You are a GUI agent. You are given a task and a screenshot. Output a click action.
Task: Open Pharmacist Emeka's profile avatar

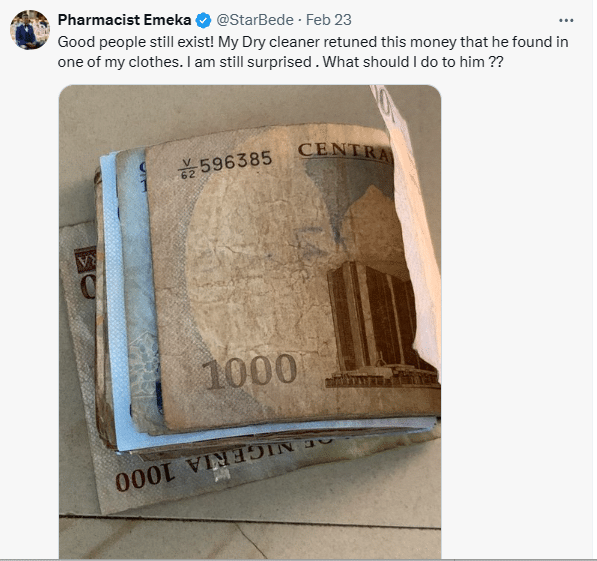pyautogui.click(x=30, y=30)
